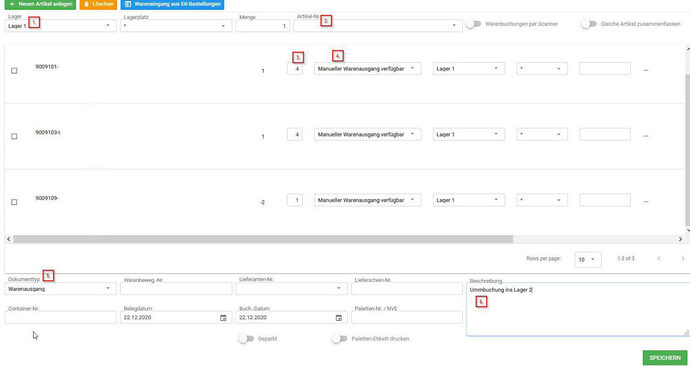Open Dokumenttyp dropdown showing Warenausgang
Screen dimensions: 690x367
61,289
